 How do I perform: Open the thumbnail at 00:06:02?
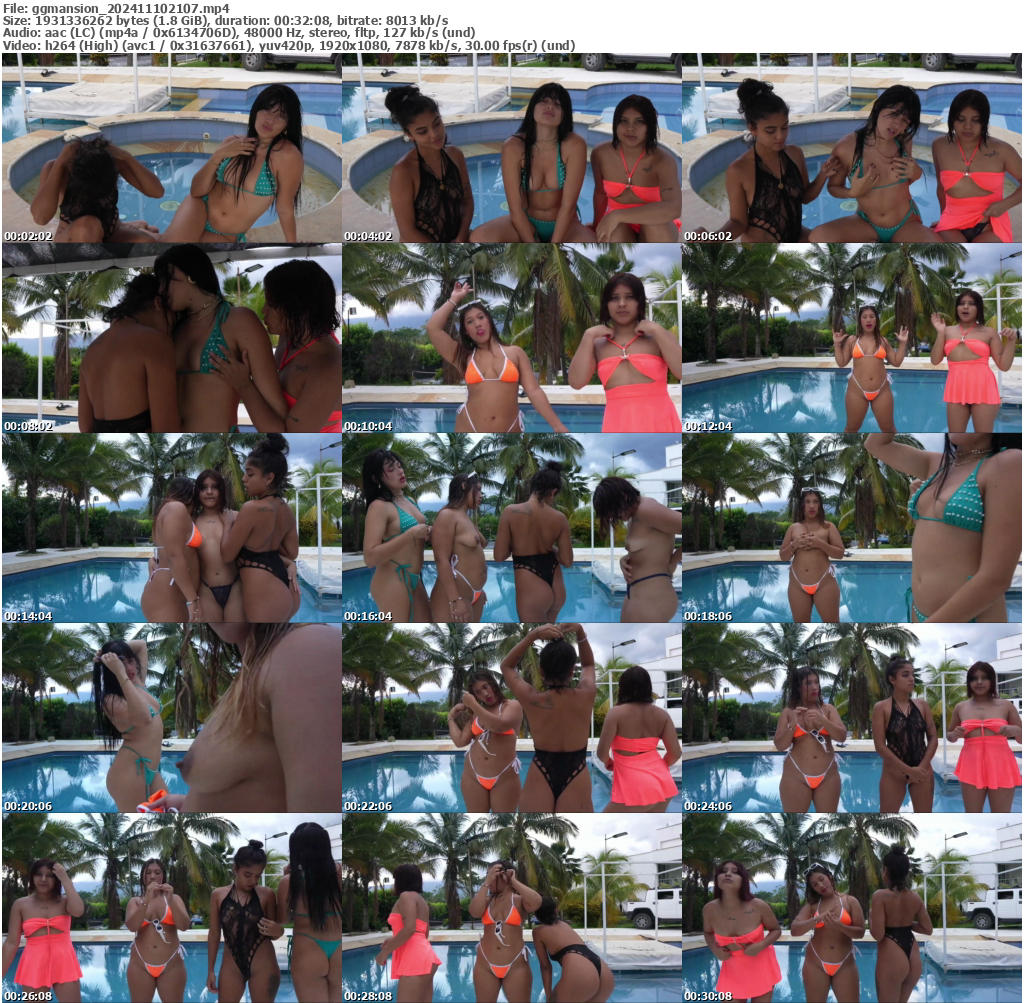pyautogui.click(x=851, y=148)
